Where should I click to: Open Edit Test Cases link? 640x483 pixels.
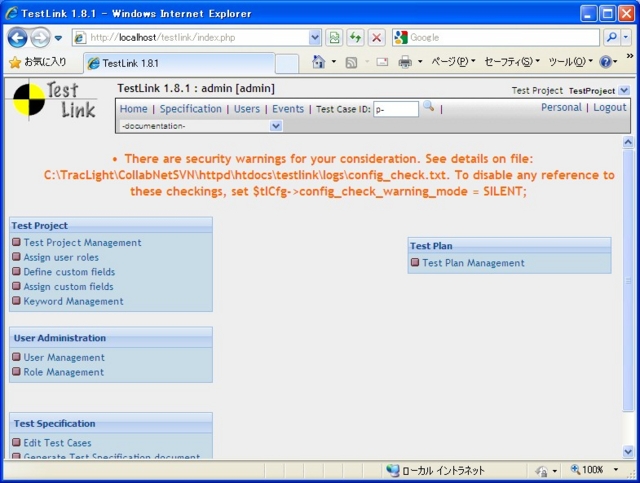(x=58, y=443)
